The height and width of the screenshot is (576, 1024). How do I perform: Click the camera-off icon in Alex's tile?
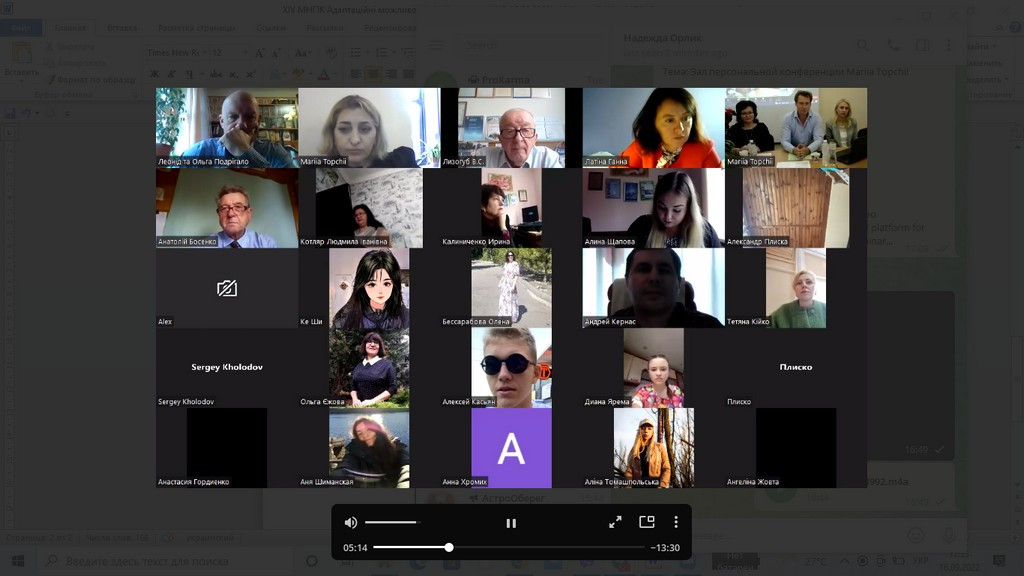coord(227,288)
